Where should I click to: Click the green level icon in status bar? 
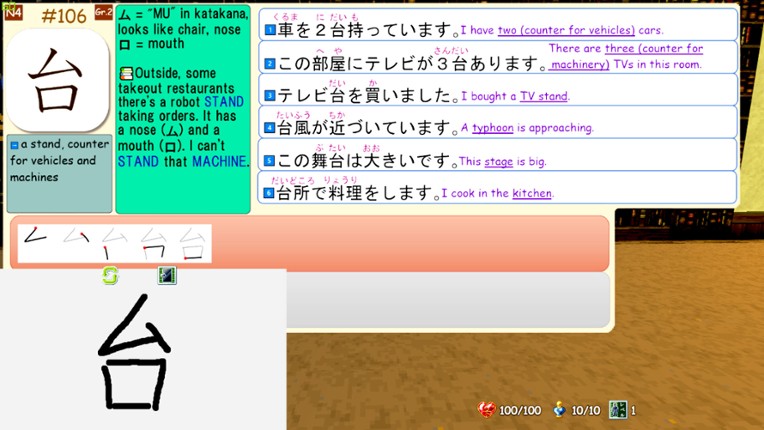618,410
